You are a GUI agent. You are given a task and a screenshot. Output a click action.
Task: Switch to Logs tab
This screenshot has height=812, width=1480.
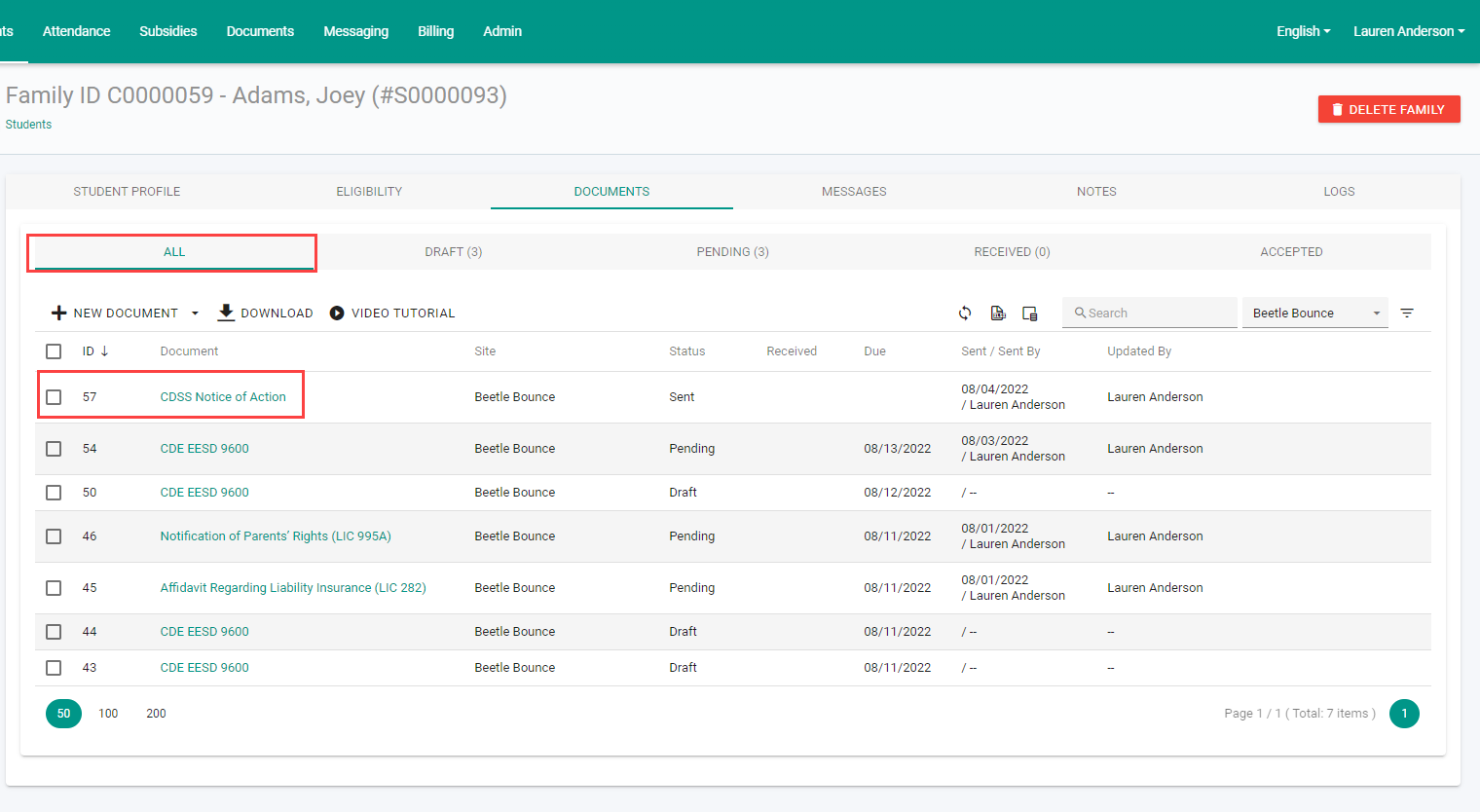(1339, 192)
